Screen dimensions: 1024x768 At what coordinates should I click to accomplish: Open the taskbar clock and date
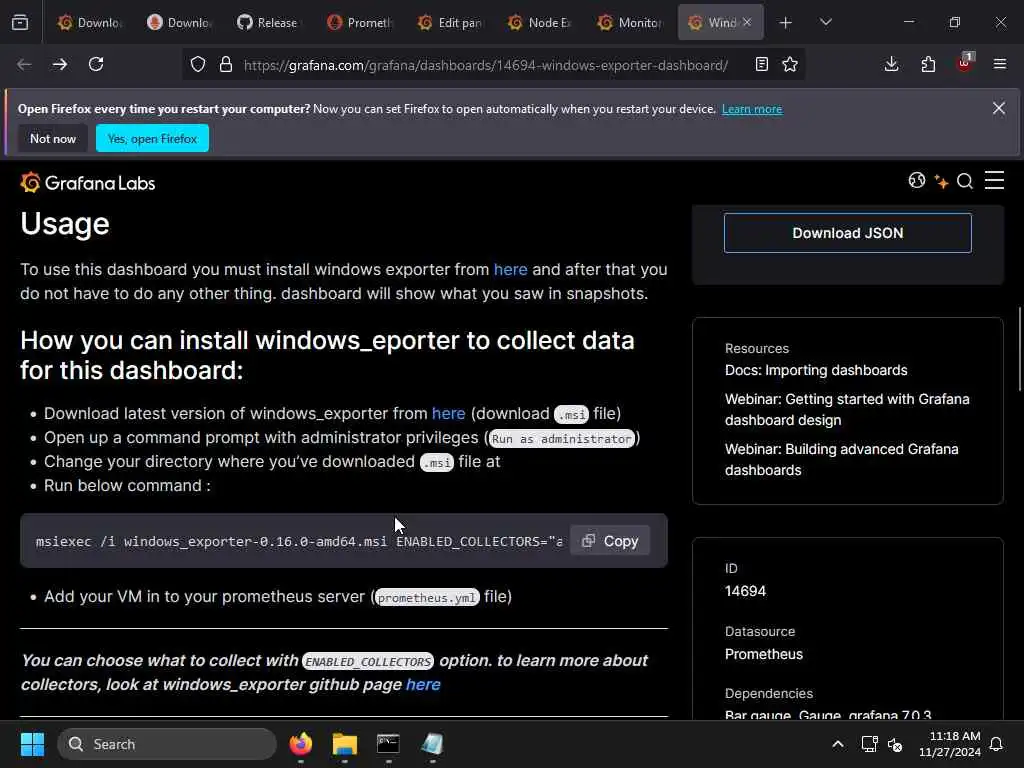[x=950, y=744]
